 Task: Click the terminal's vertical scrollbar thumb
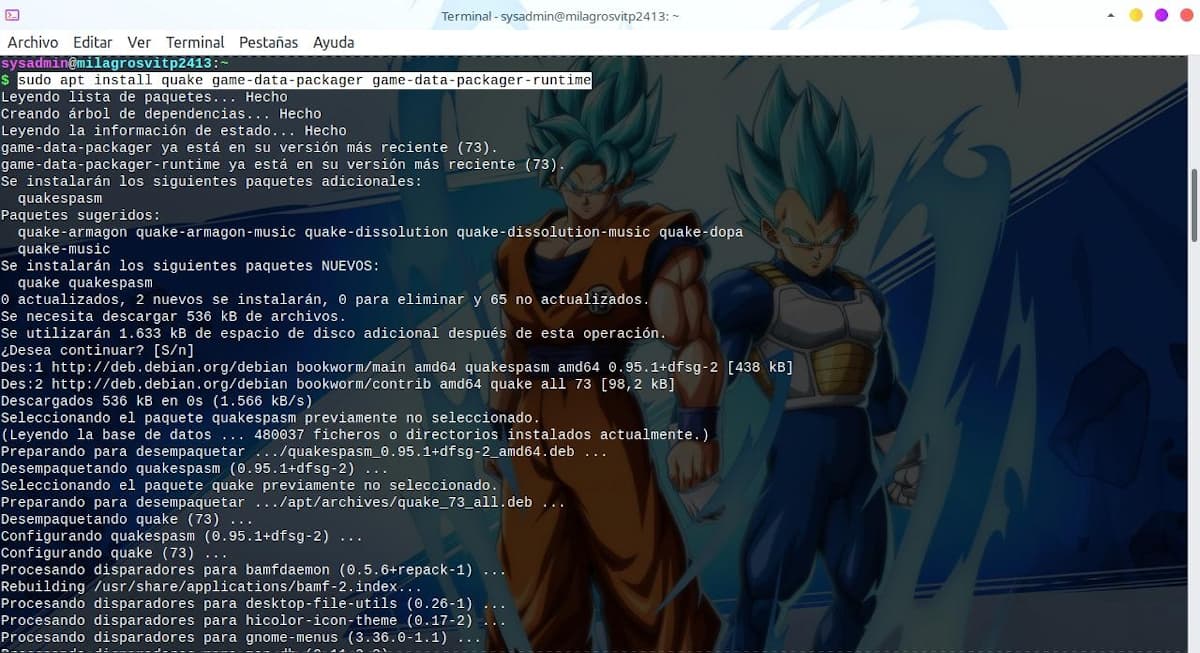[x=1194, y=205]
